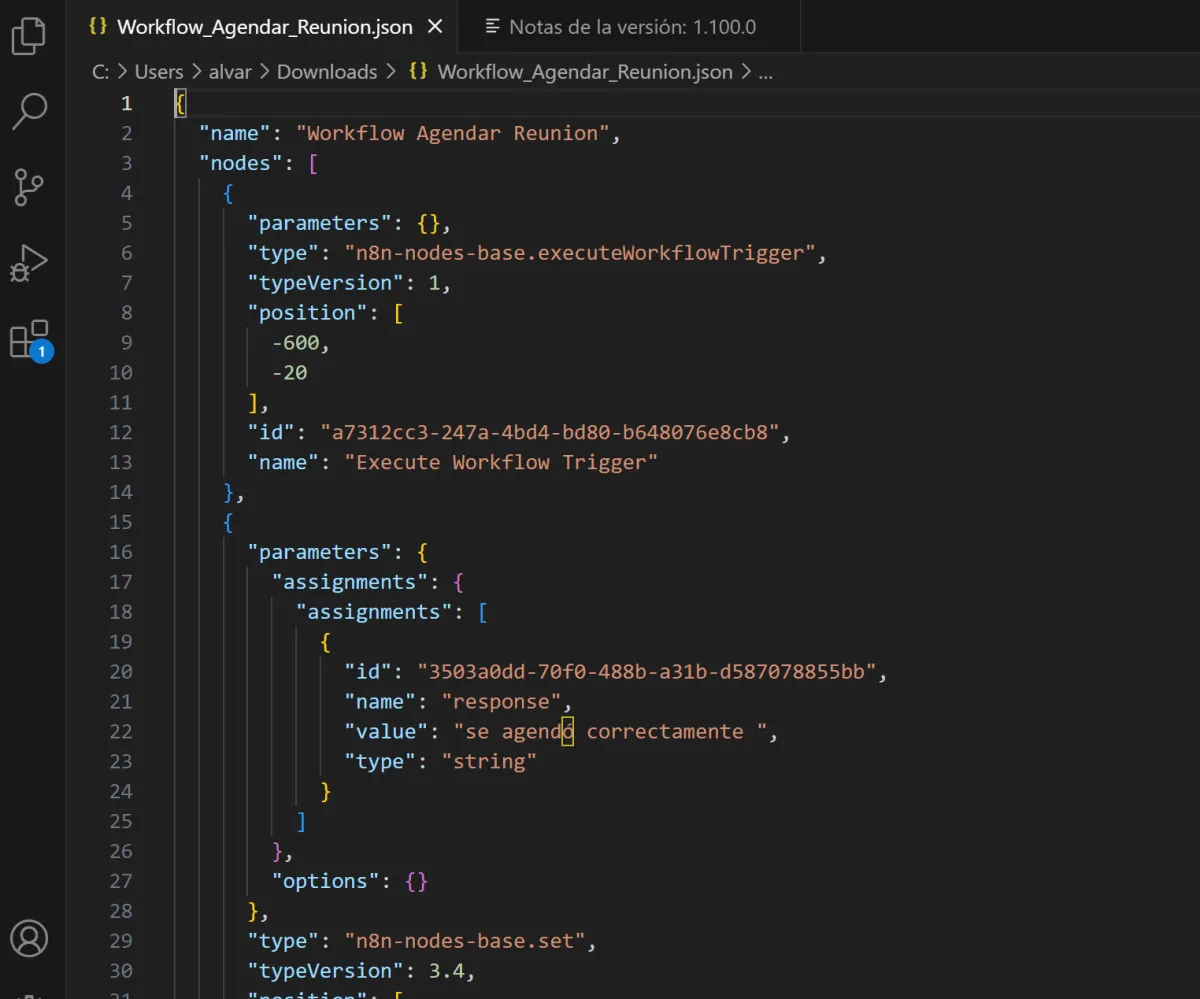The height and width of the screenshot is (999, 1200).
Task: Click the alvar breadcrumb segment
Action: point(230,72)
